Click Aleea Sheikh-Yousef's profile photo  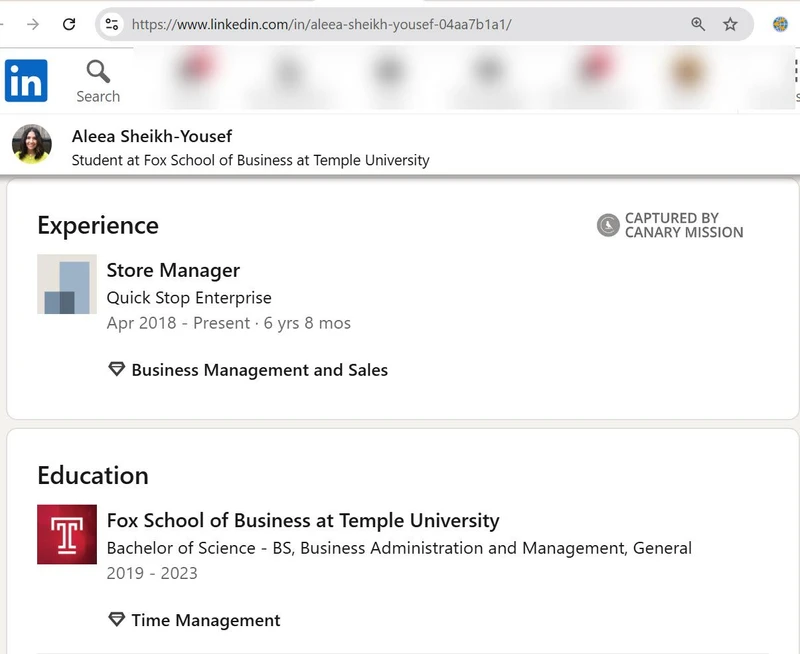coord(32,144)
